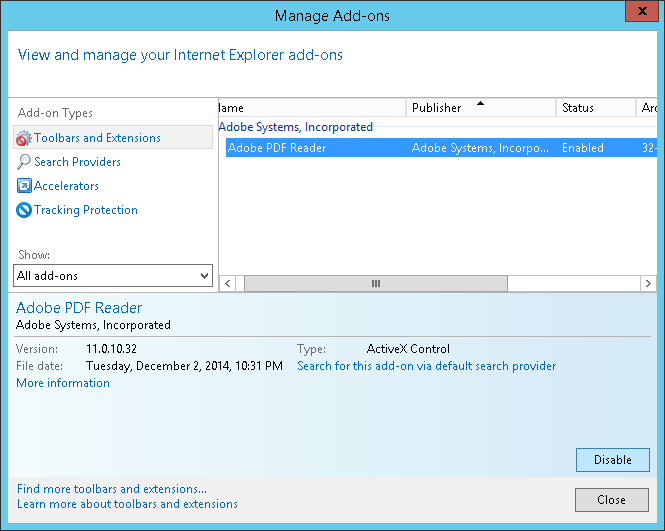Select the Adobe PDF Reader row
The height and width of the screenshot is (531, 665).
point(441,148)
